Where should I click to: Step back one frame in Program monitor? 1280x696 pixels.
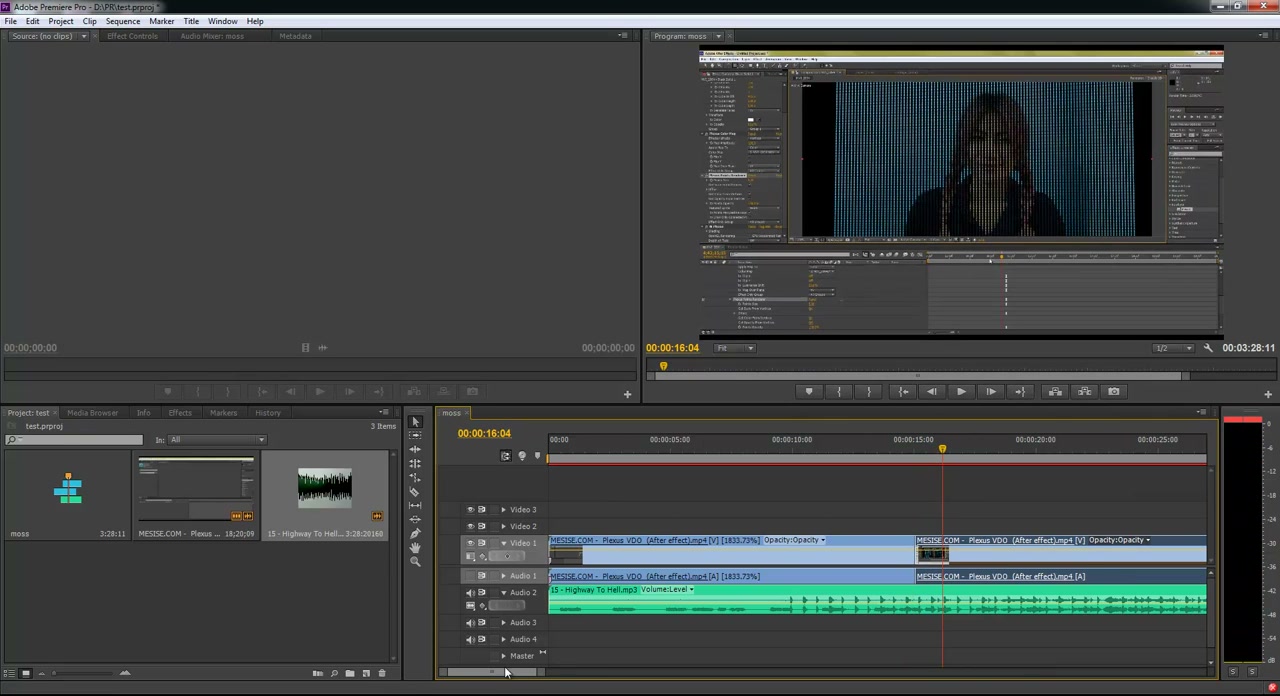[932, 392]
